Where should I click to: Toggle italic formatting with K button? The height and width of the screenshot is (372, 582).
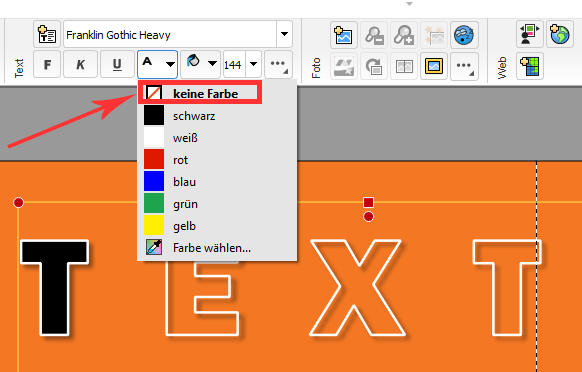click(81, 65)
